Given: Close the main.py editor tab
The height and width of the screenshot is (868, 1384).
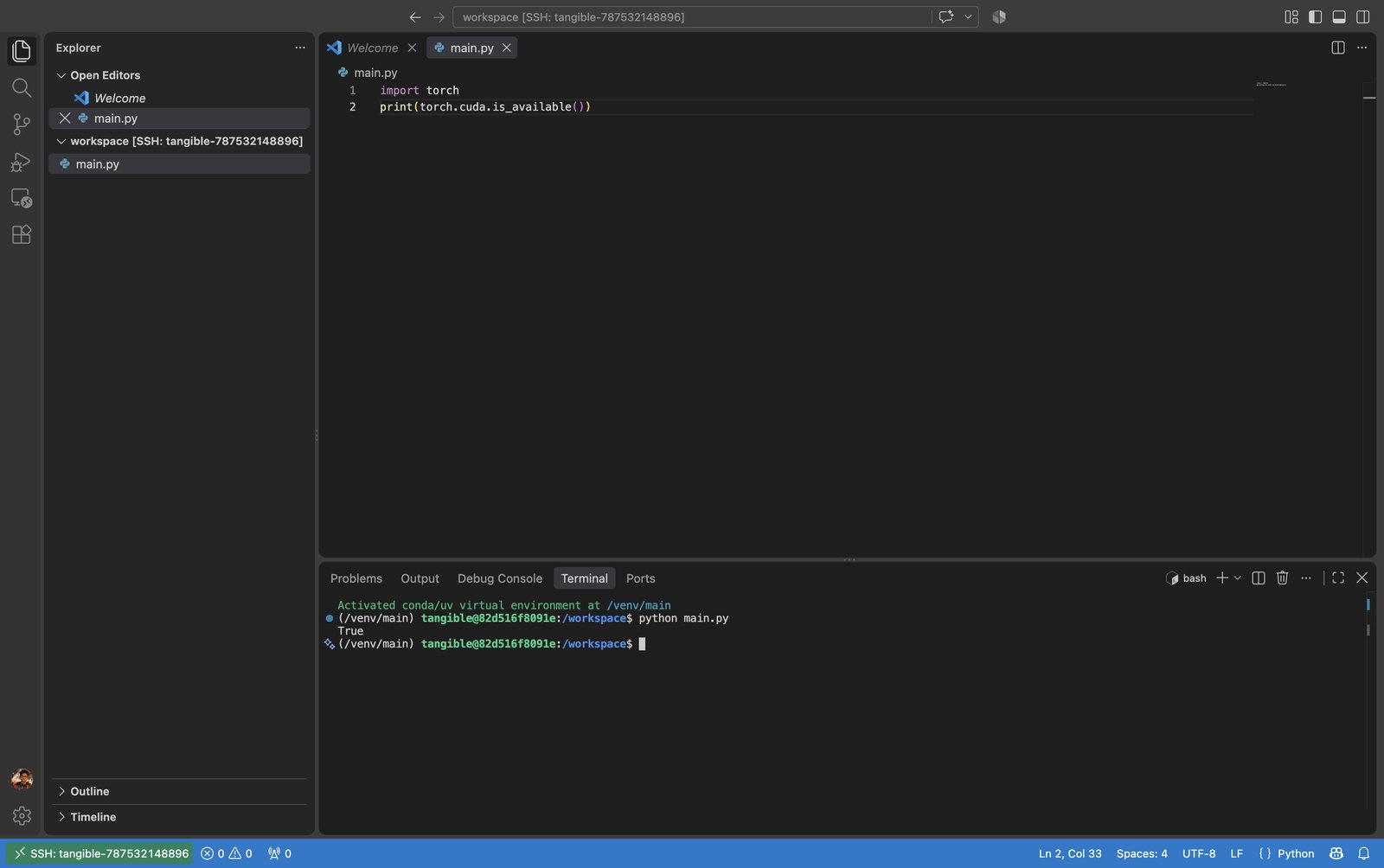Looking at the screenshot, I should (x=507, y=48).
